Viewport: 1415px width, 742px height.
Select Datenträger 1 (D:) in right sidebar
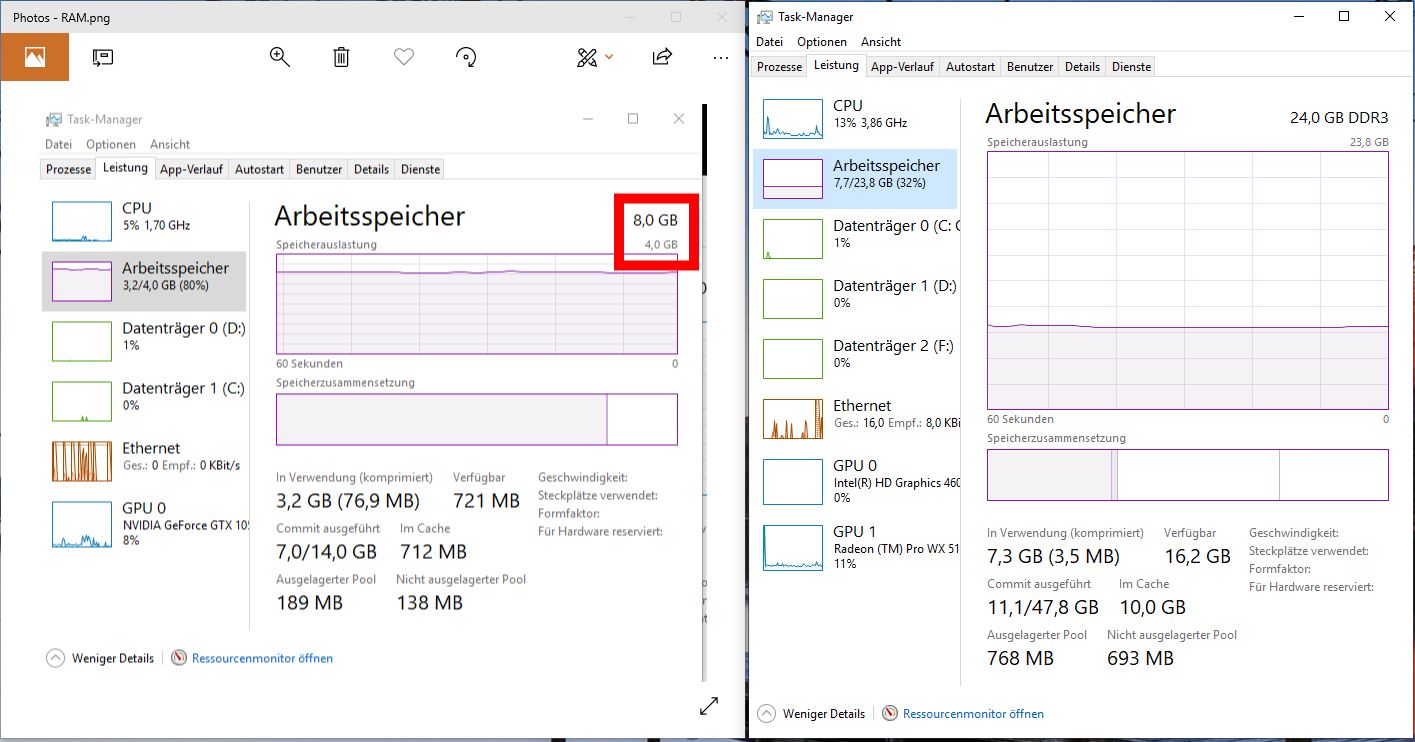tap(856, 298)
